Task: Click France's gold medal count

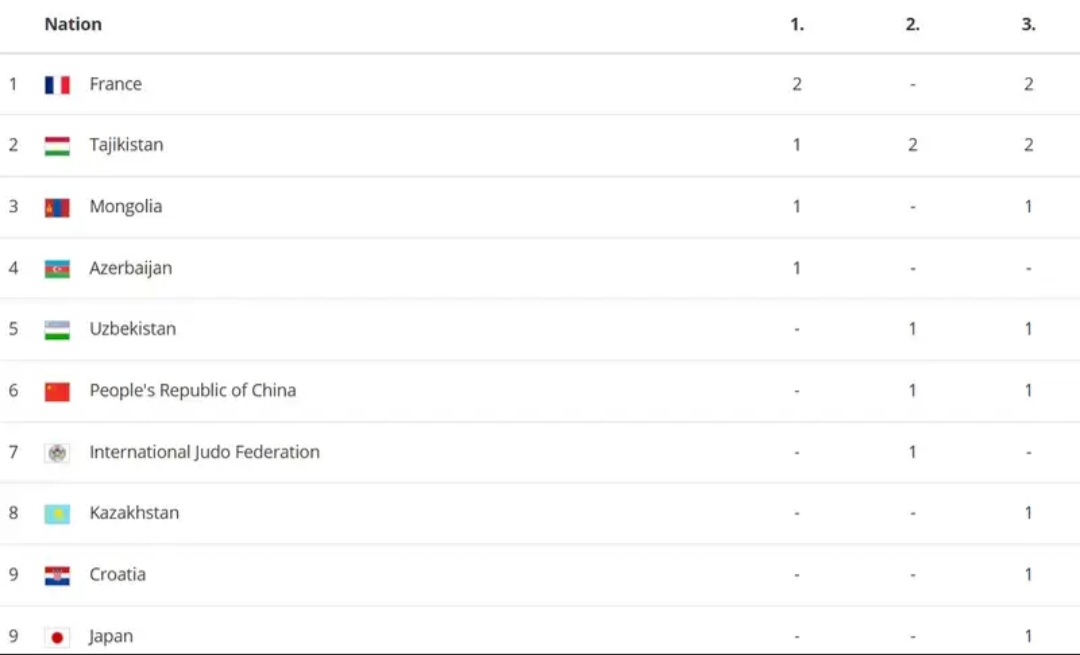Action: pyautogui.click(x=797, y=84)
